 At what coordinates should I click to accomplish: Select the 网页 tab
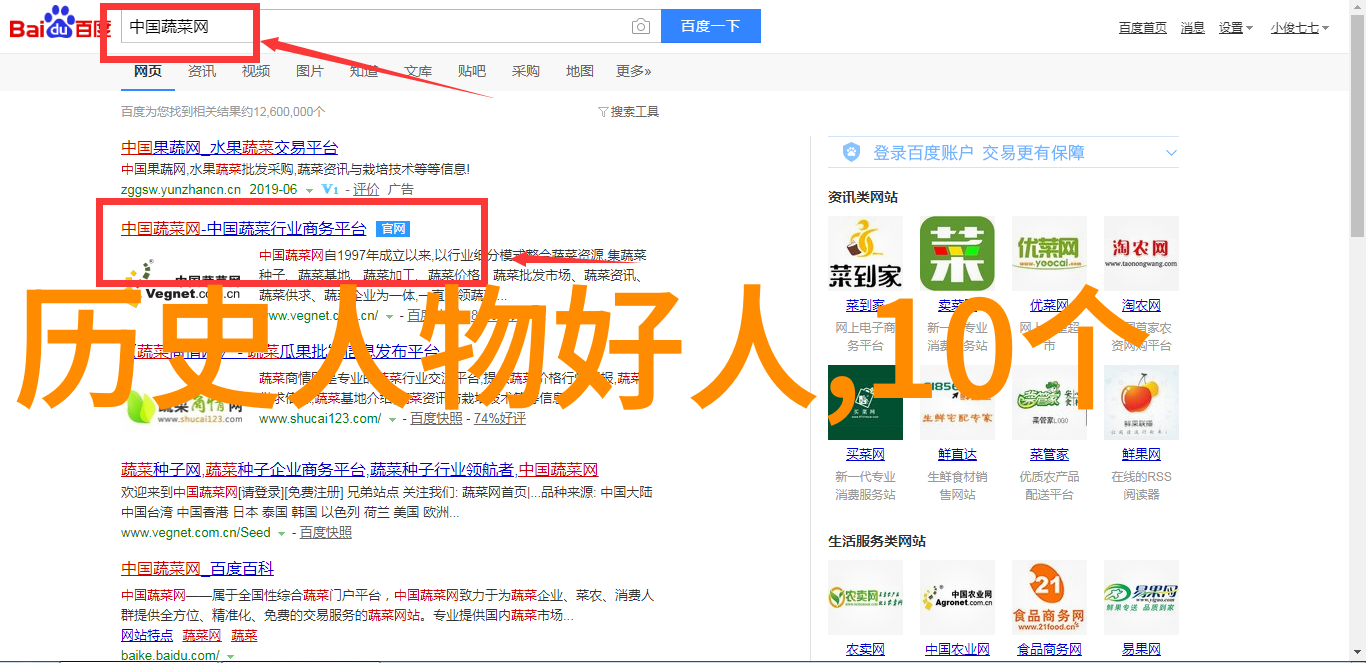[148, 71]
